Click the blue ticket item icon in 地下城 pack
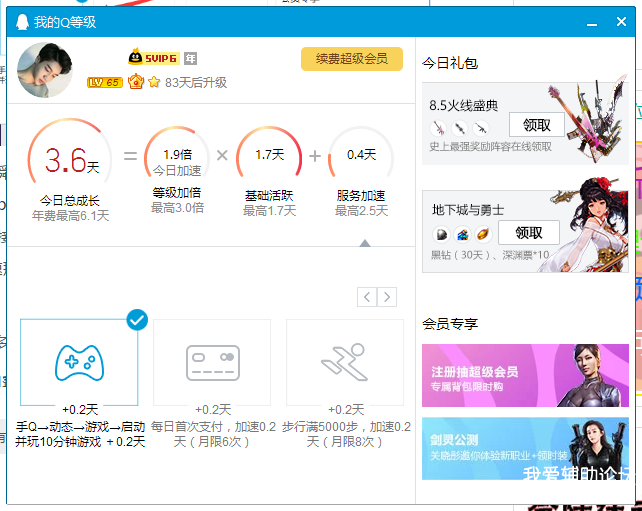This screenshot has height=511, width=642. (463, 235)
